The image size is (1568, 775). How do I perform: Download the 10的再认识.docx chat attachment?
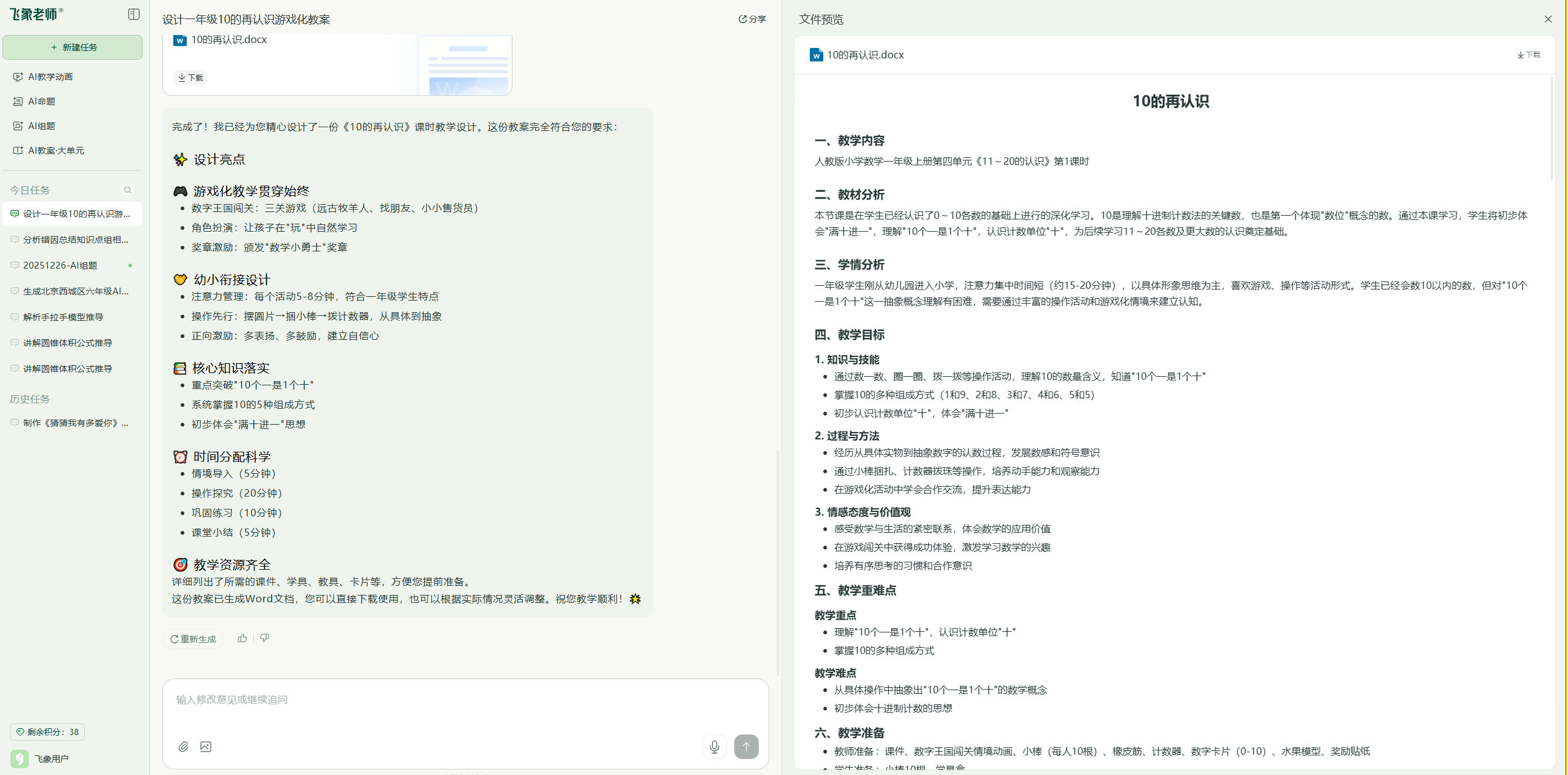[190, 78]
